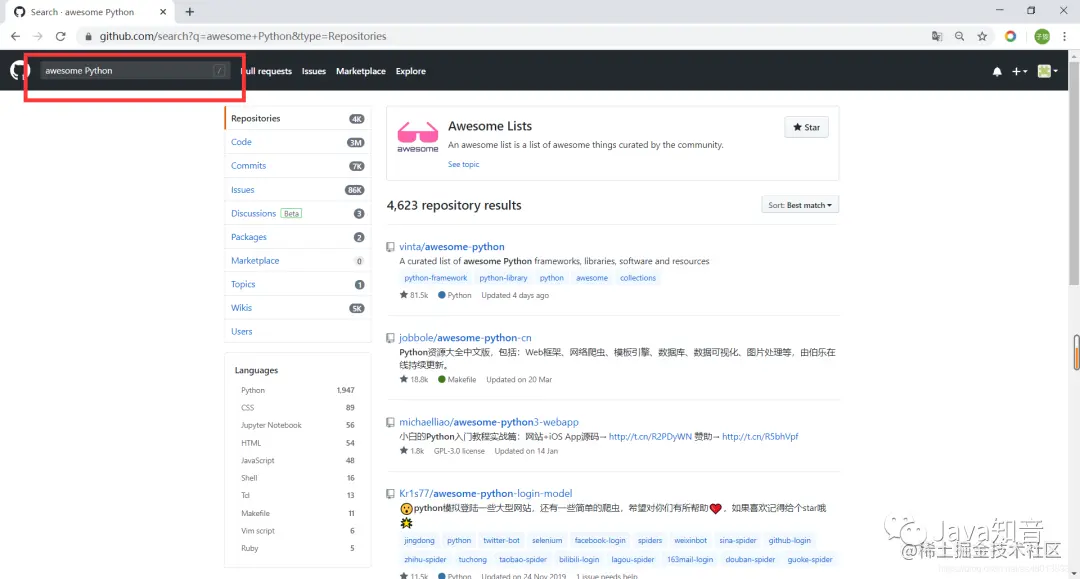This screenshot has width=1080, height=579.
Task: Click the zoom magnifier icon in address bar
Action: [x=959, y=36]
